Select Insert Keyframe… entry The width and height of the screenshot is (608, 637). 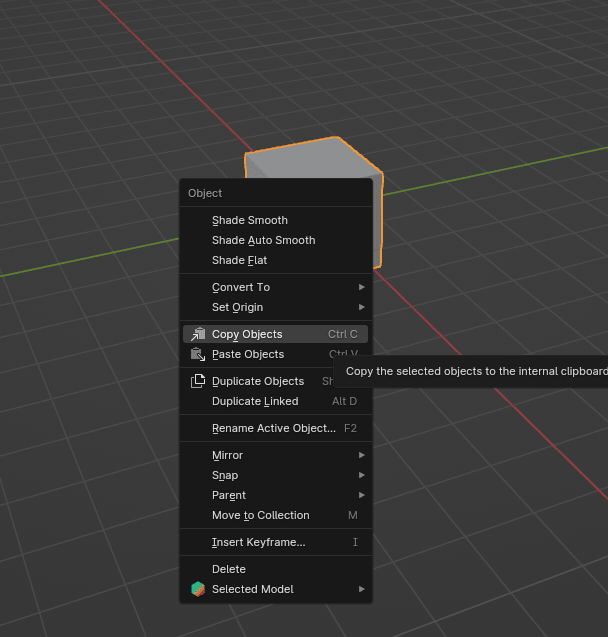coord(259,542)
